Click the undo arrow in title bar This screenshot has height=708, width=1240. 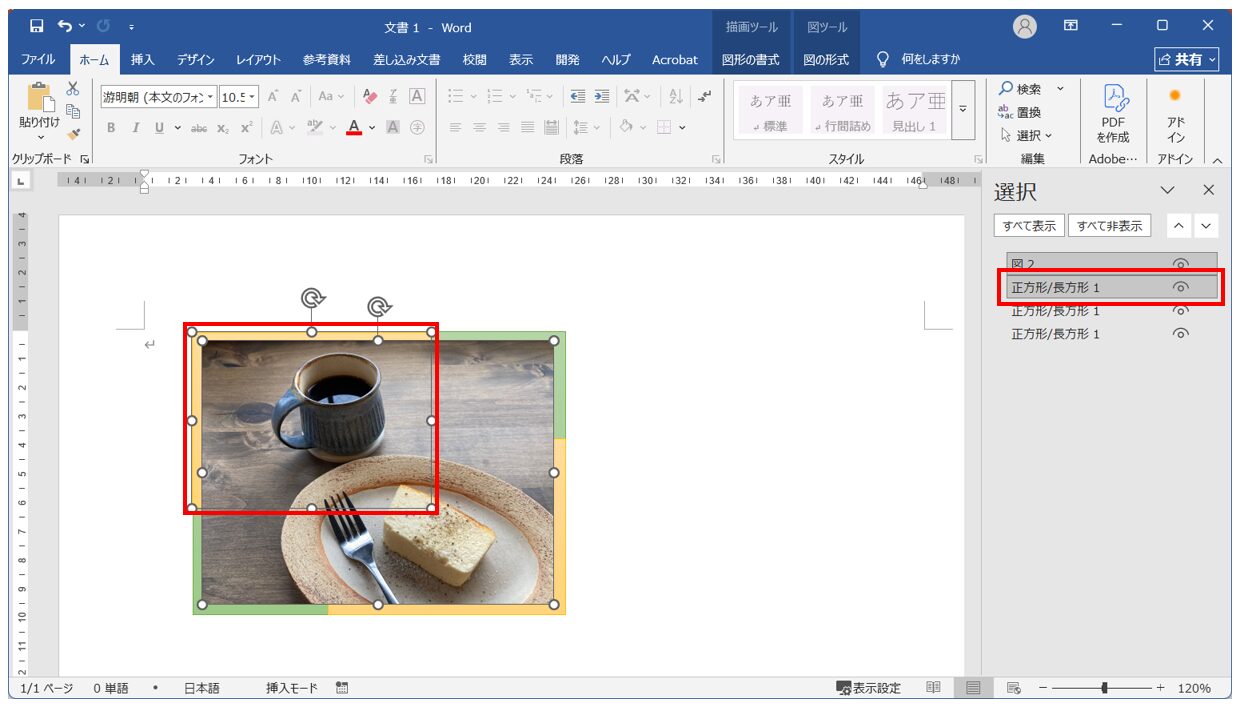tap(65, 26)
